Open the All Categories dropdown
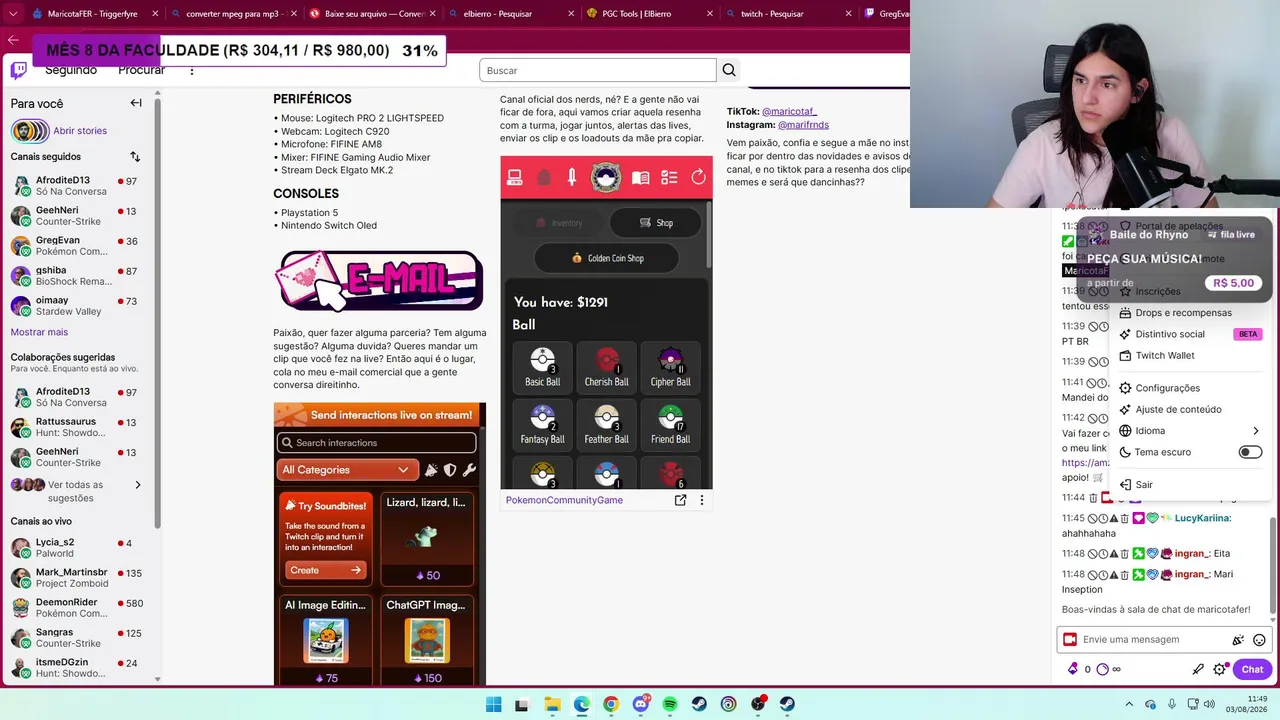 tap(347, 470)
